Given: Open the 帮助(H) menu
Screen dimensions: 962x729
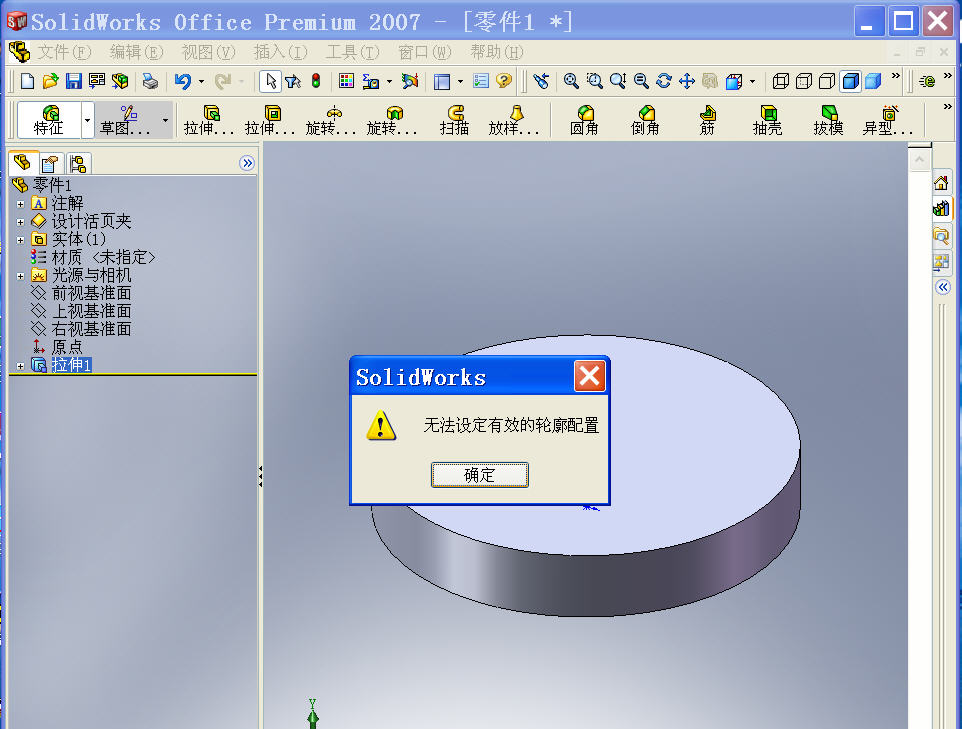Looking at the screenshot, I should (497, 52).
